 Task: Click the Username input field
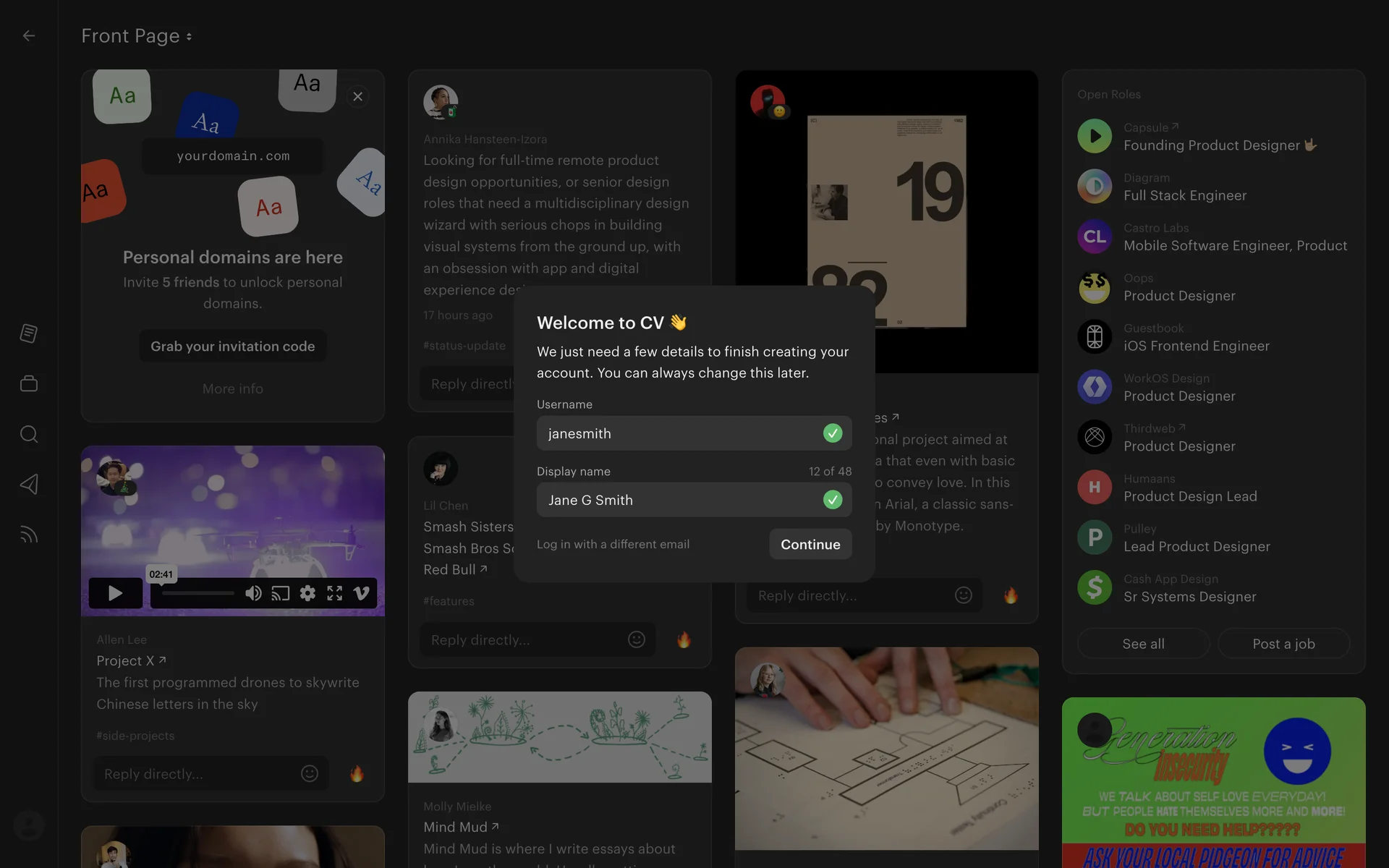point(680,433)
